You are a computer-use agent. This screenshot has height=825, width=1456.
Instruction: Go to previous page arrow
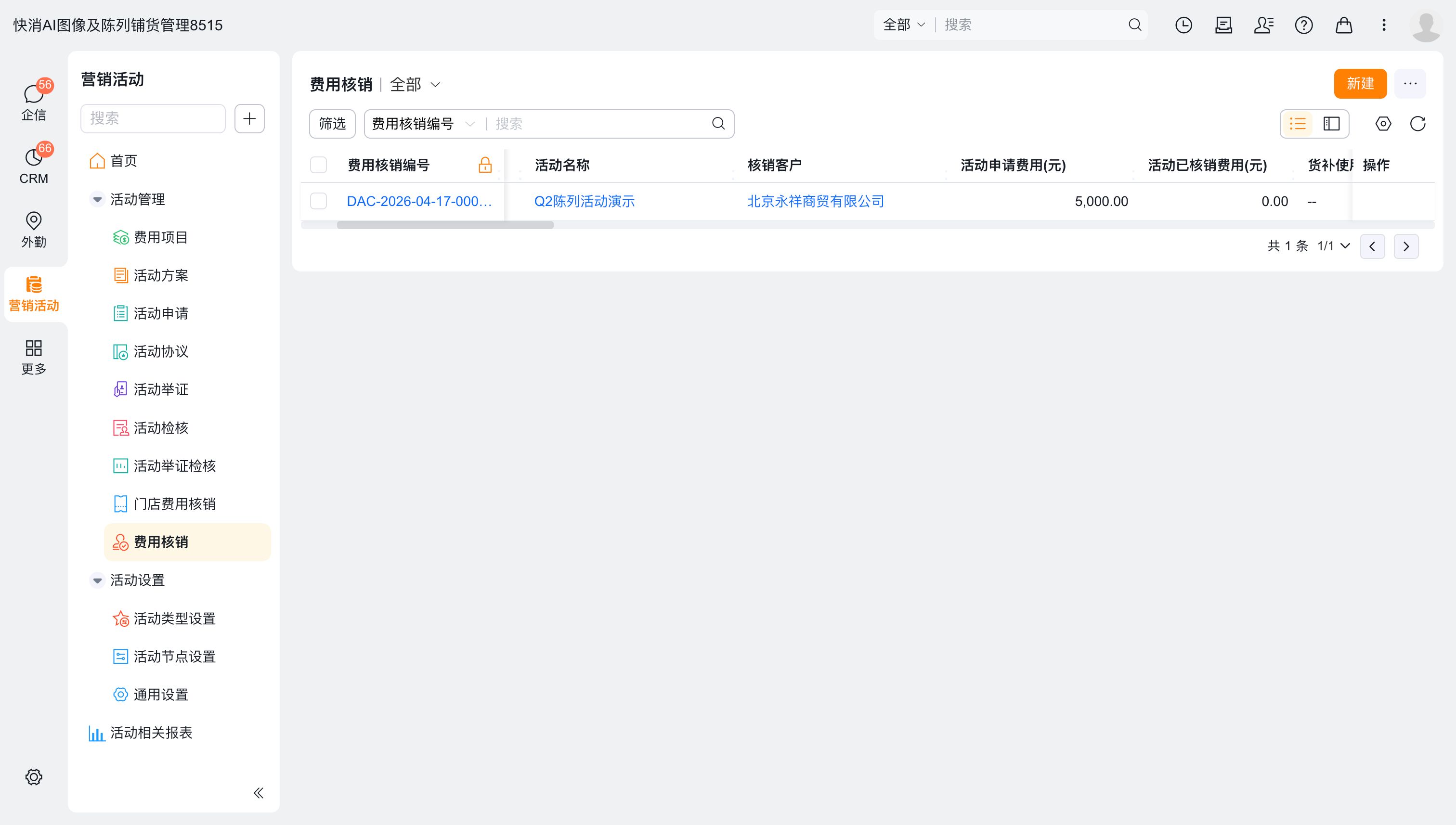1373,246
